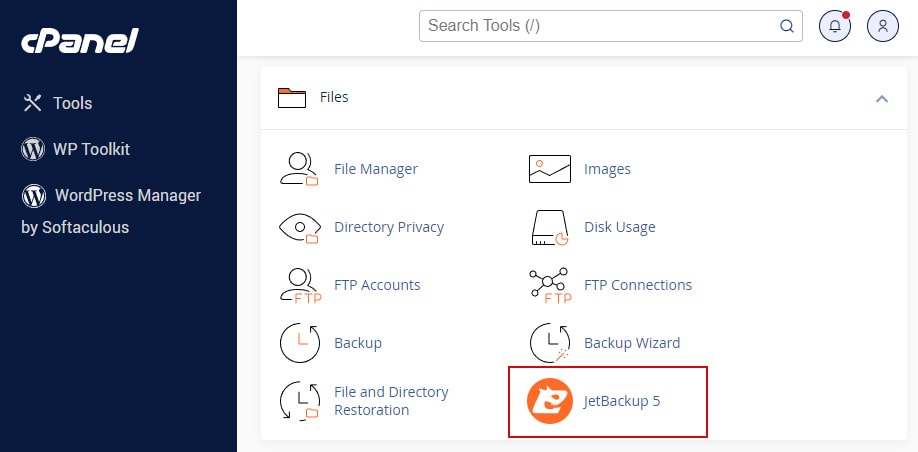Click the FTP Connections network icon
Viewport: 918px width, 452px height.
coord(549,285)
